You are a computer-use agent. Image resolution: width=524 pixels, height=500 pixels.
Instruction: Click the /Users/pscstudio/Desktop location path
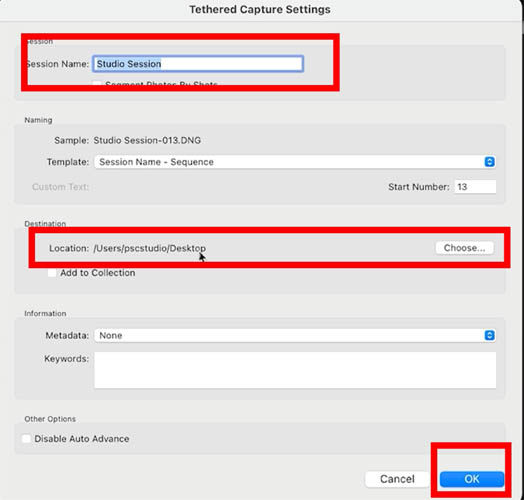click(149, 248)
